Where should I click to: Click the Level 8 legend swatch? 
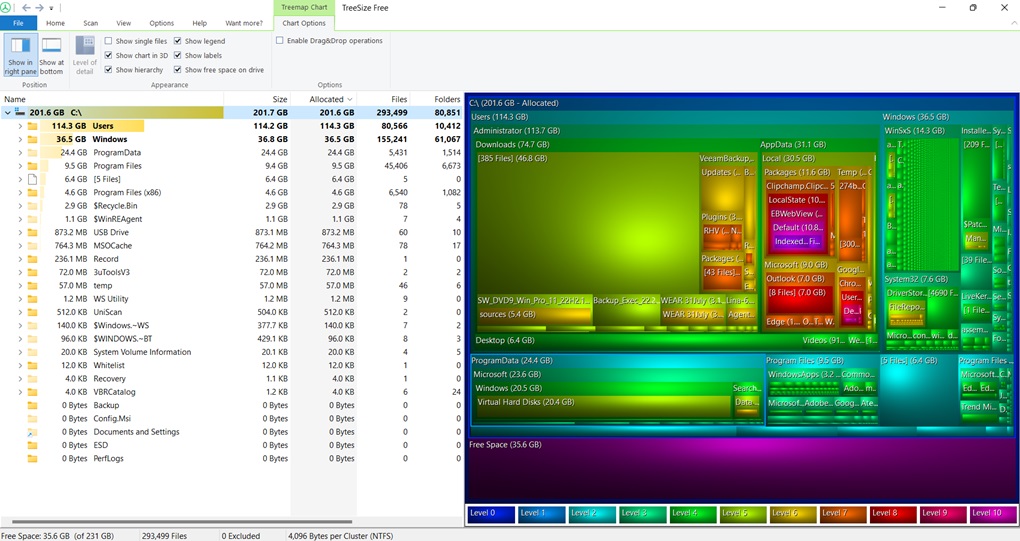click(x=893, y=514)
